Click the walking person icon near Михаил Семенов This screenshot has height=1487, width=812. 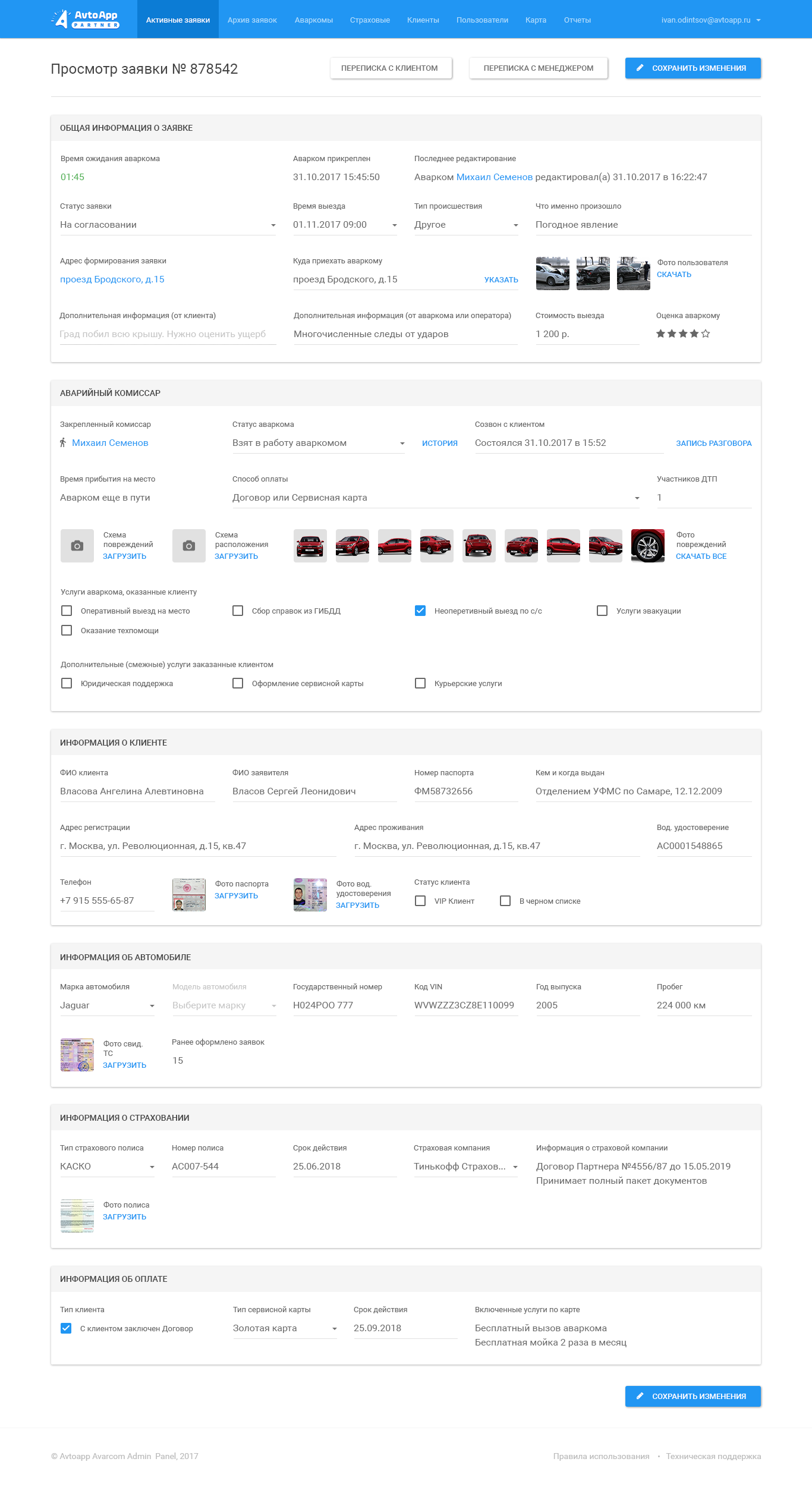pyautogui.click(x=63, y=443)
